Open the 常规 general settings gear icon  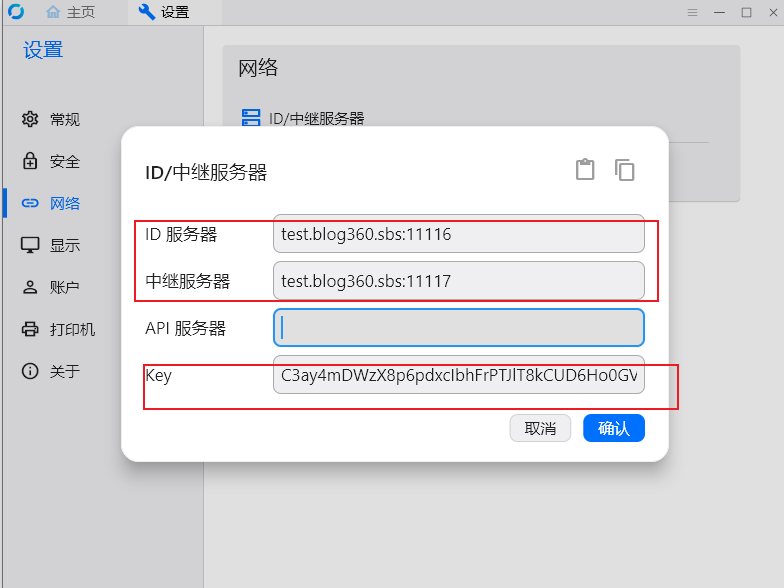[30, 119]
